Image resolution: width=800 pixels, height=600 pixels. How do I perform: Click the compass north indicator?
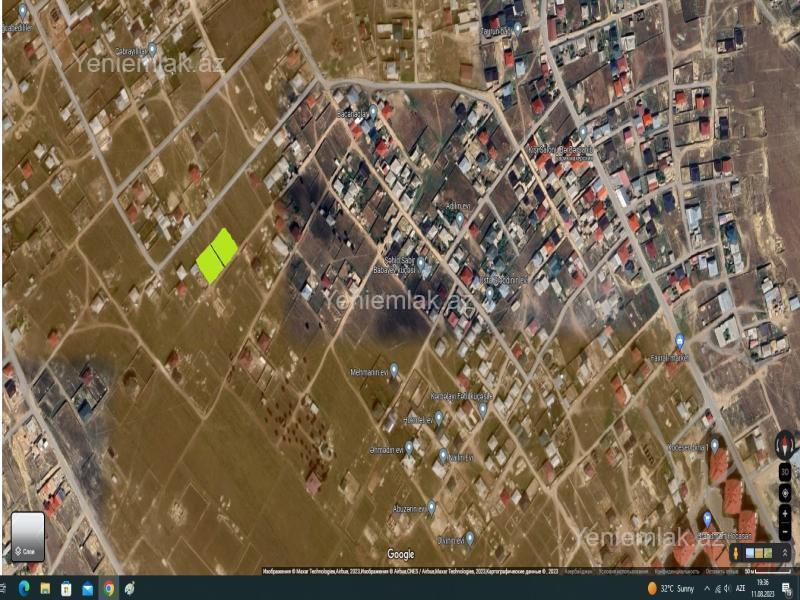pos(785,444)
